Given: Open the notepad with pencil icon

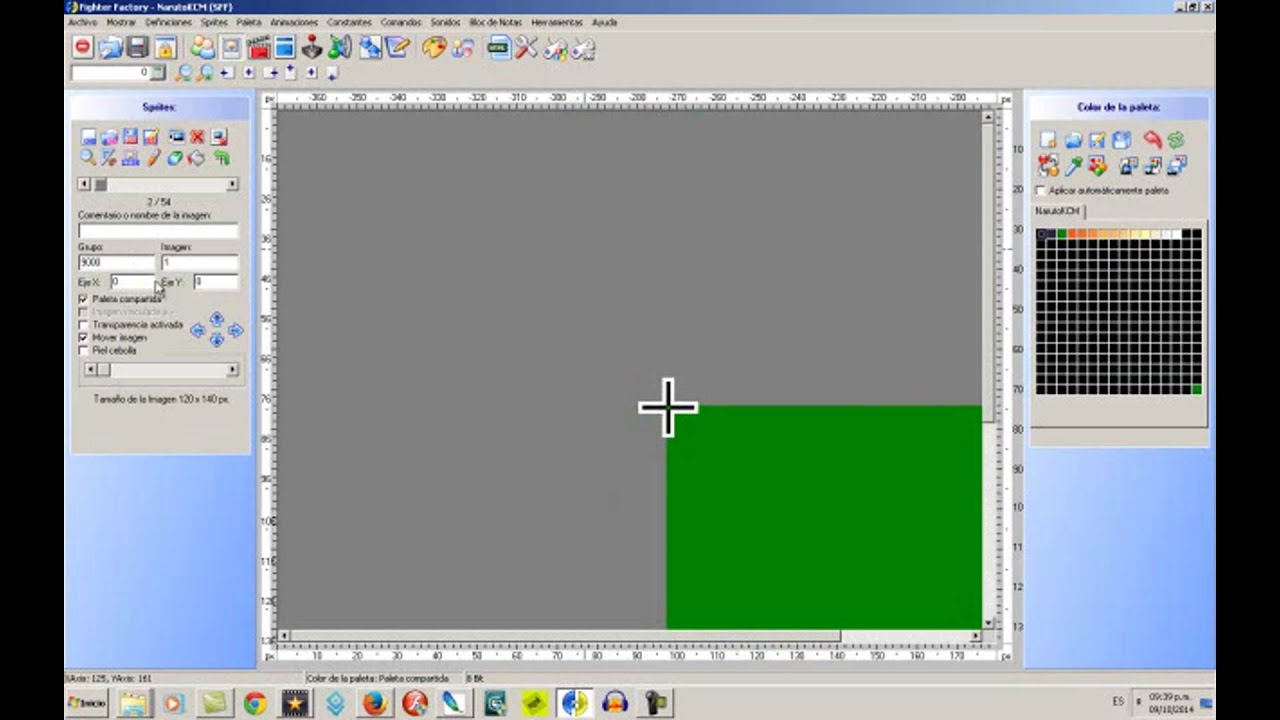Looking at the screenshot, I should [x=398, y=47].
